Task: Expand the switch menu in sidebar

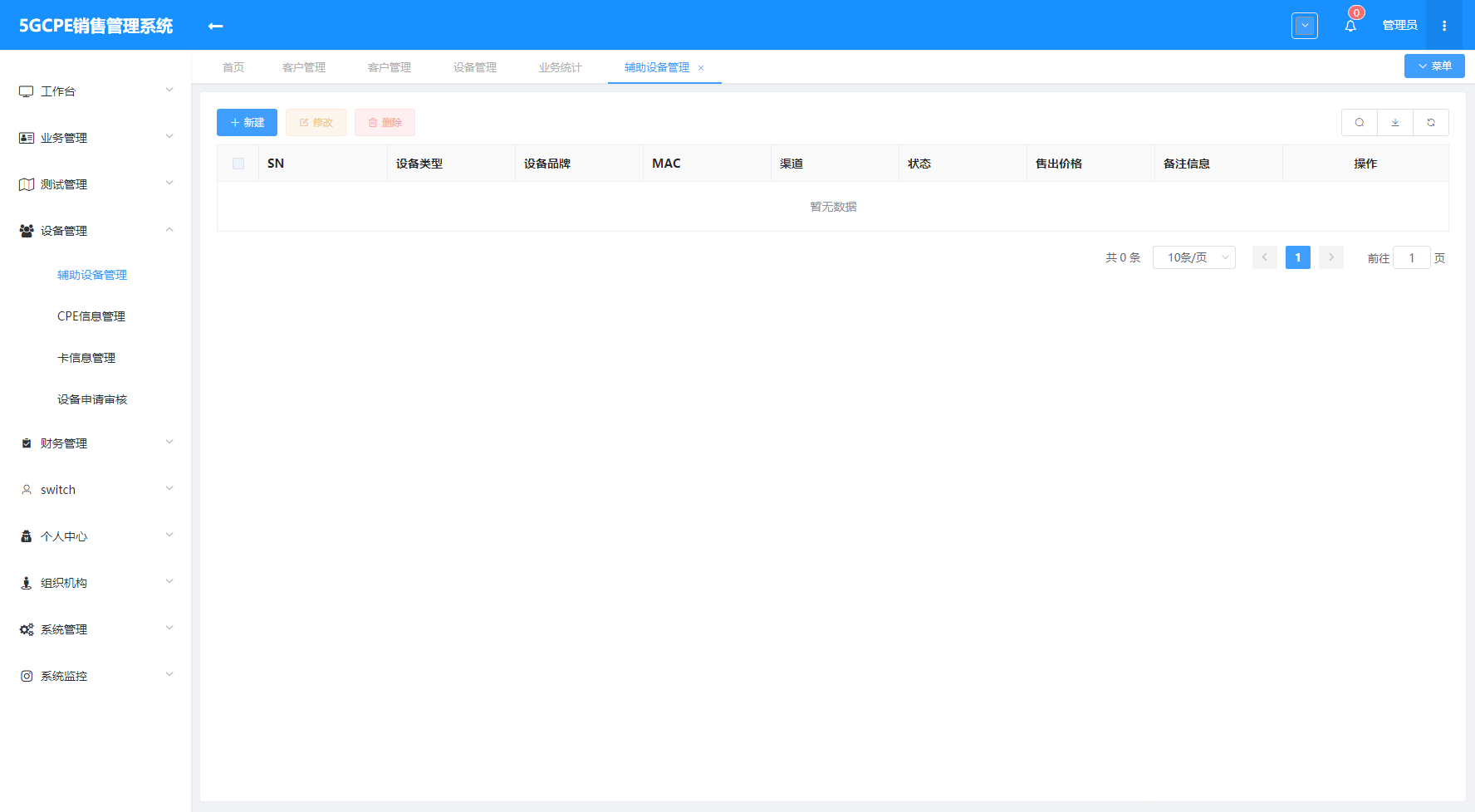Action: coord(58,489)
